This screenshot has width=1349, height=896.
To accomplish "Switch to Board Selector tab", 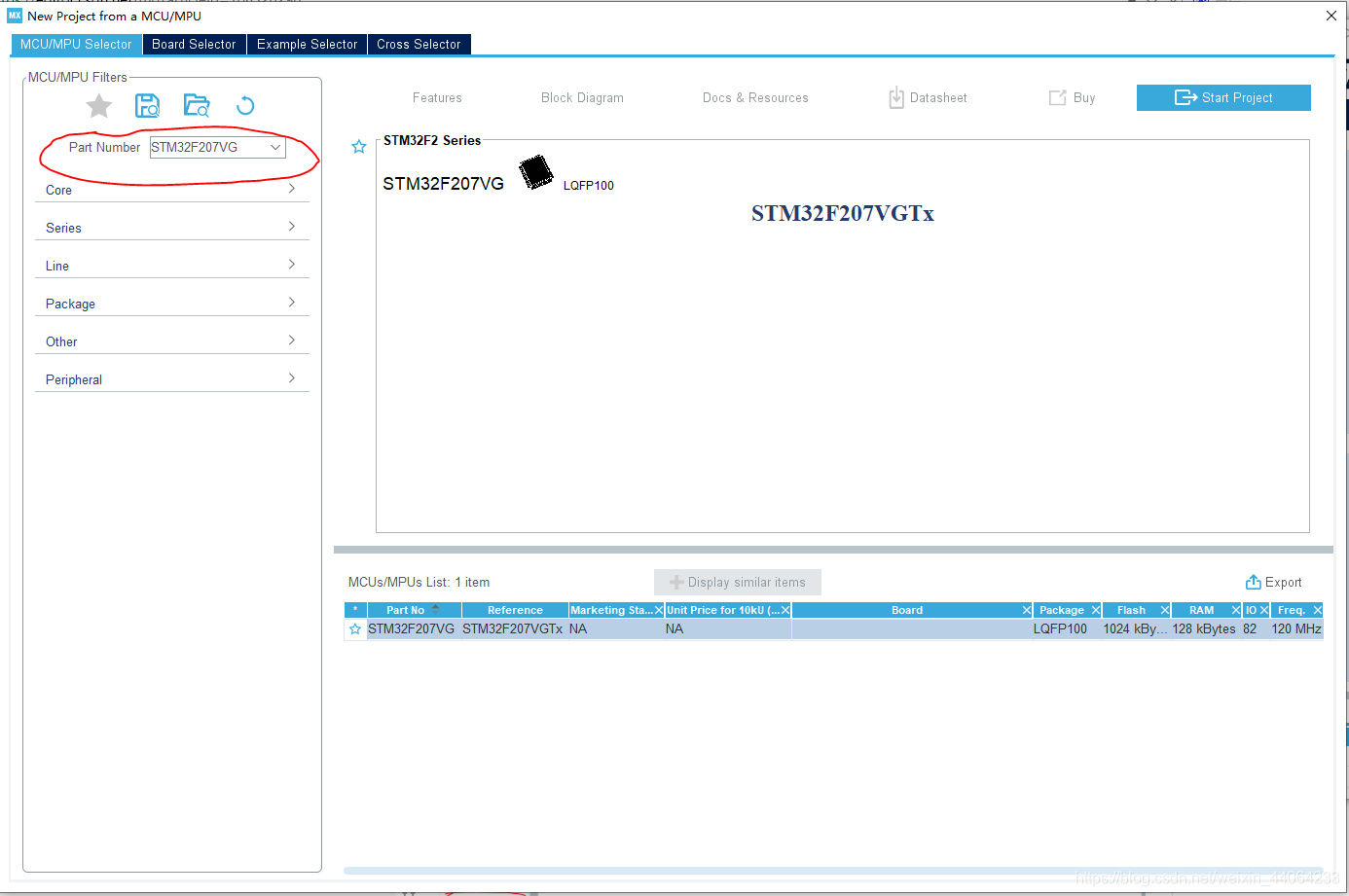I will pyautogui.click(x=194, y=45).
